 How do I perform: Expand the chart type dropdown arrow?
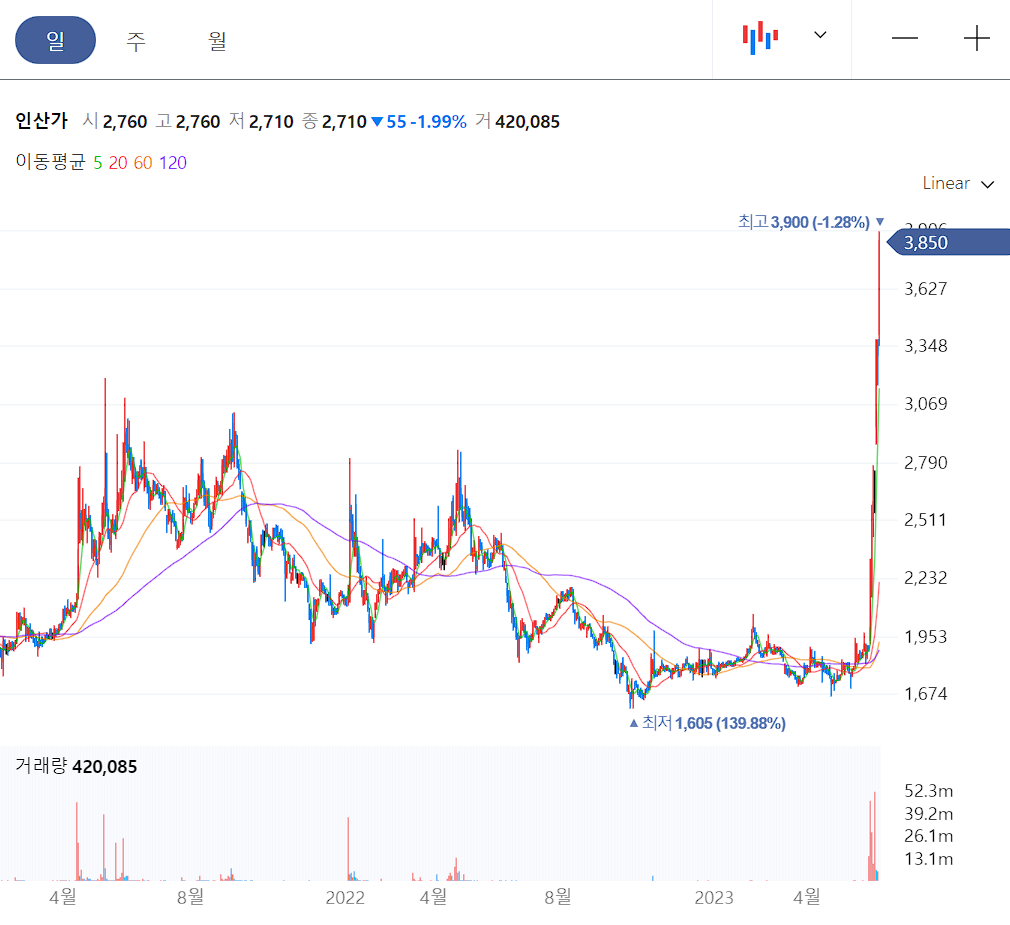(x=820, y=35)
